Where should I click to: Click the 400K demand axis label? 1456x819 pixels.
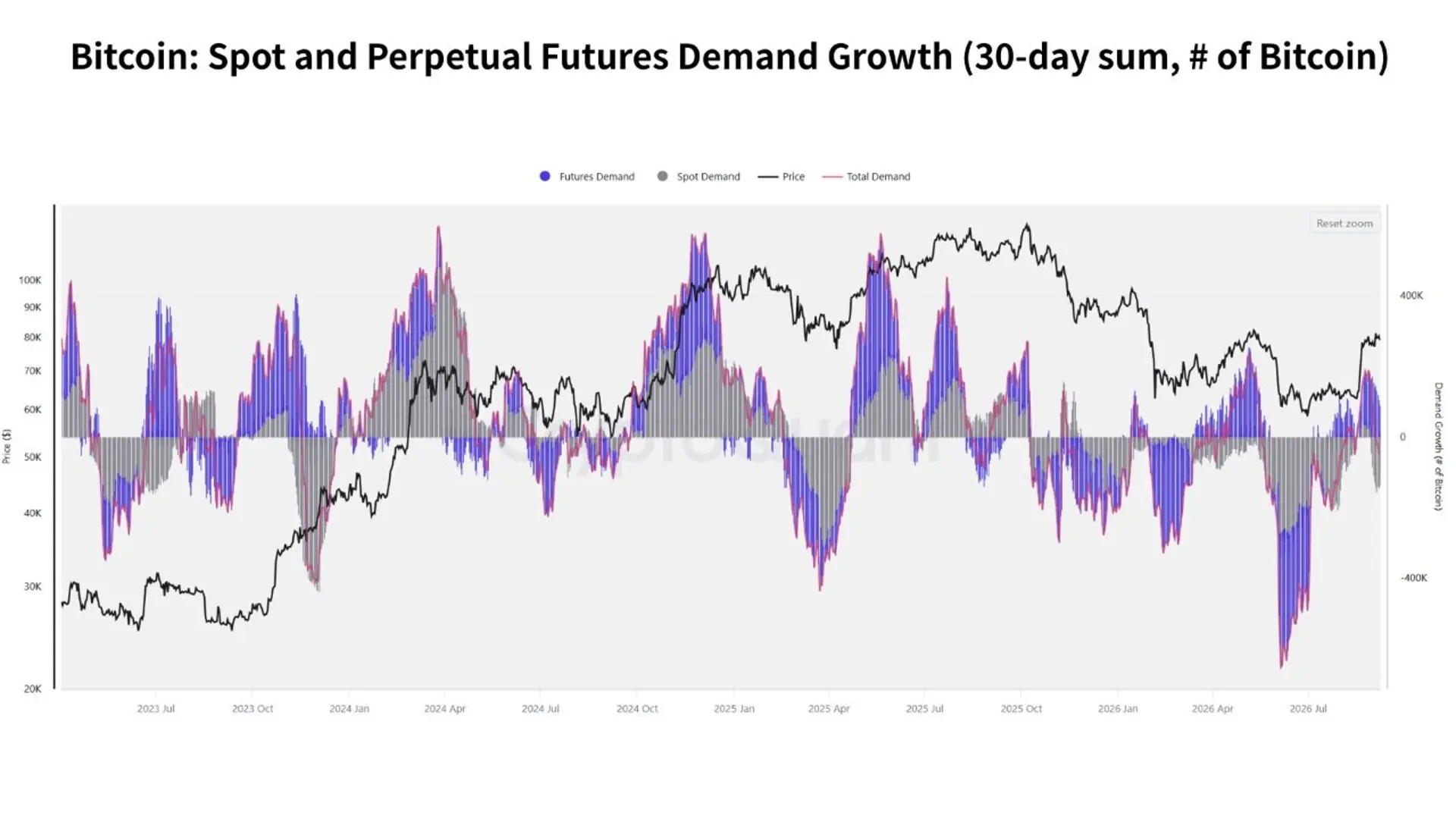tap(1411, 295)
